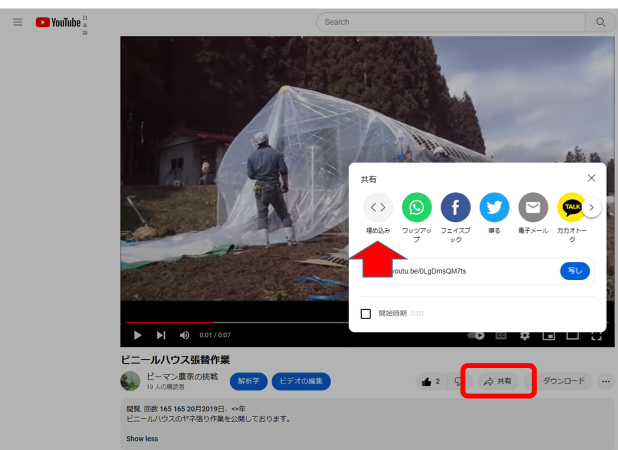
Task: Click the Share (共有) button
Action: (498, 381)
